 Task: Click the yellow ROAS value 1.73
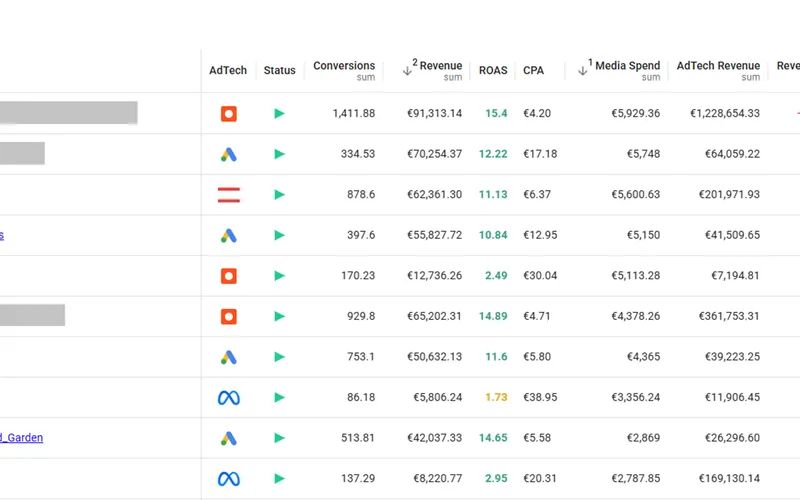pyautogui.click(x=496, y=397)
